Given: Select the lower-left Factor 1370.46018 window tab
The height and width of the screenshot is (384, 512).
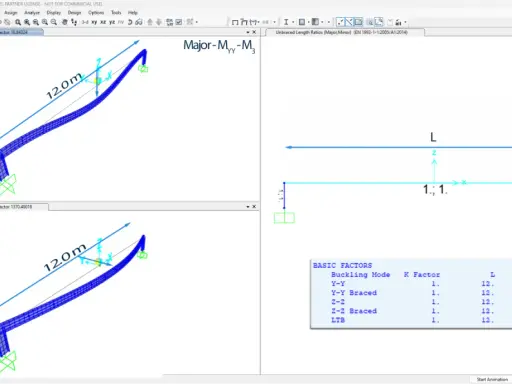Looking at the screenshot, I should coord(23,207).
